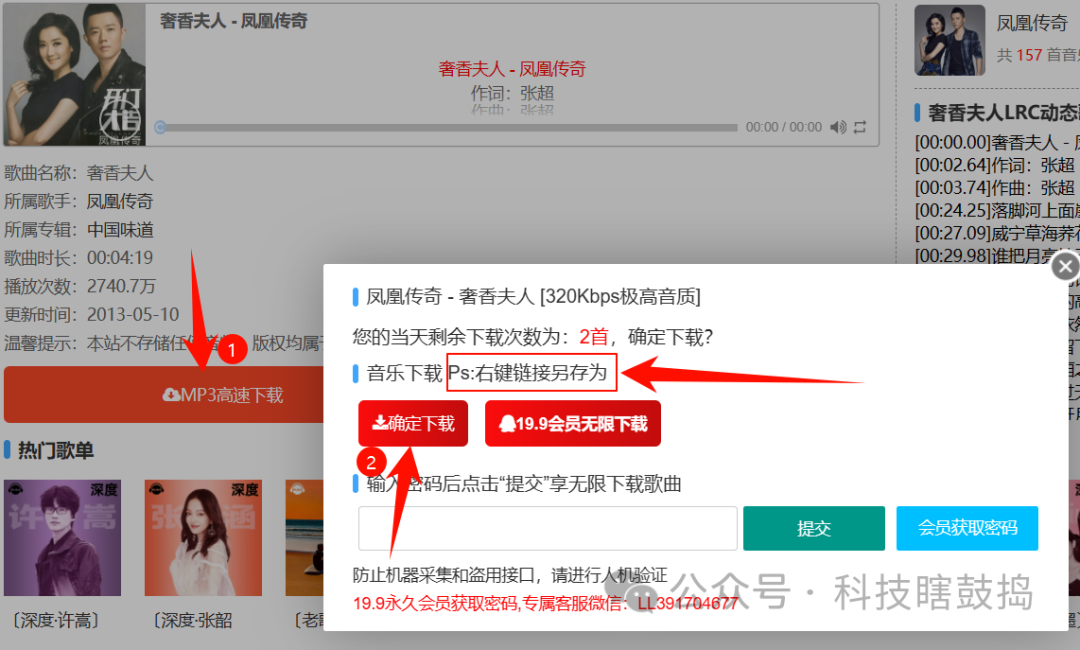Open the 深度·许嵩 playlist thumbnail
The image size is (1080, 650).
tap(62, 539)
